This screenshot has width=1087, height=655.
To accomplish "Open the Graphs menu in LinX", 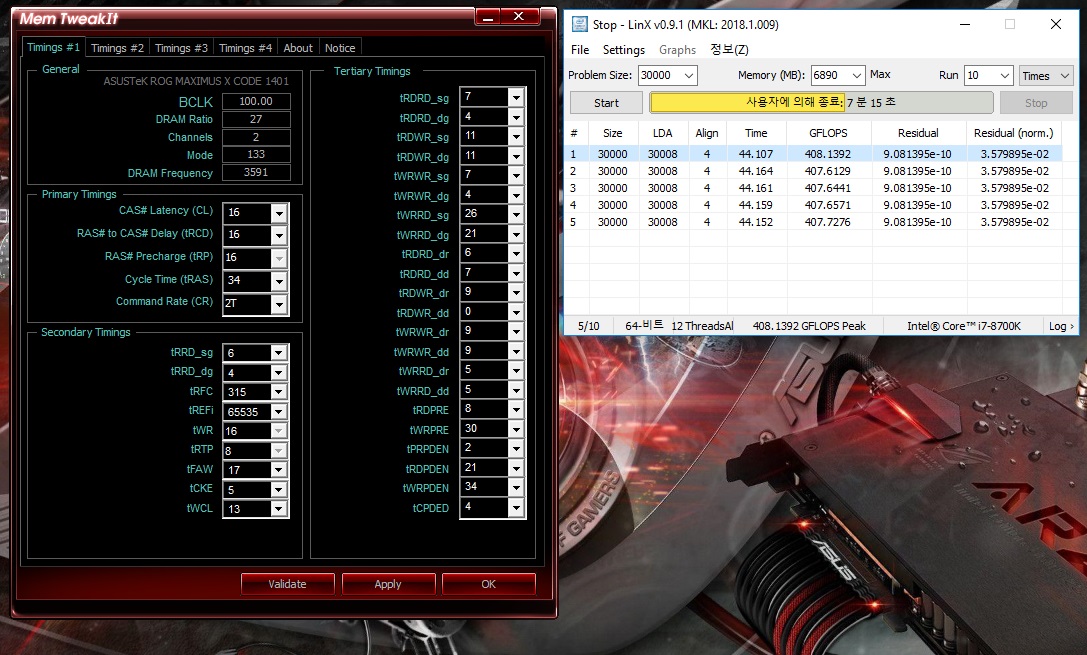I will point(677,50).
